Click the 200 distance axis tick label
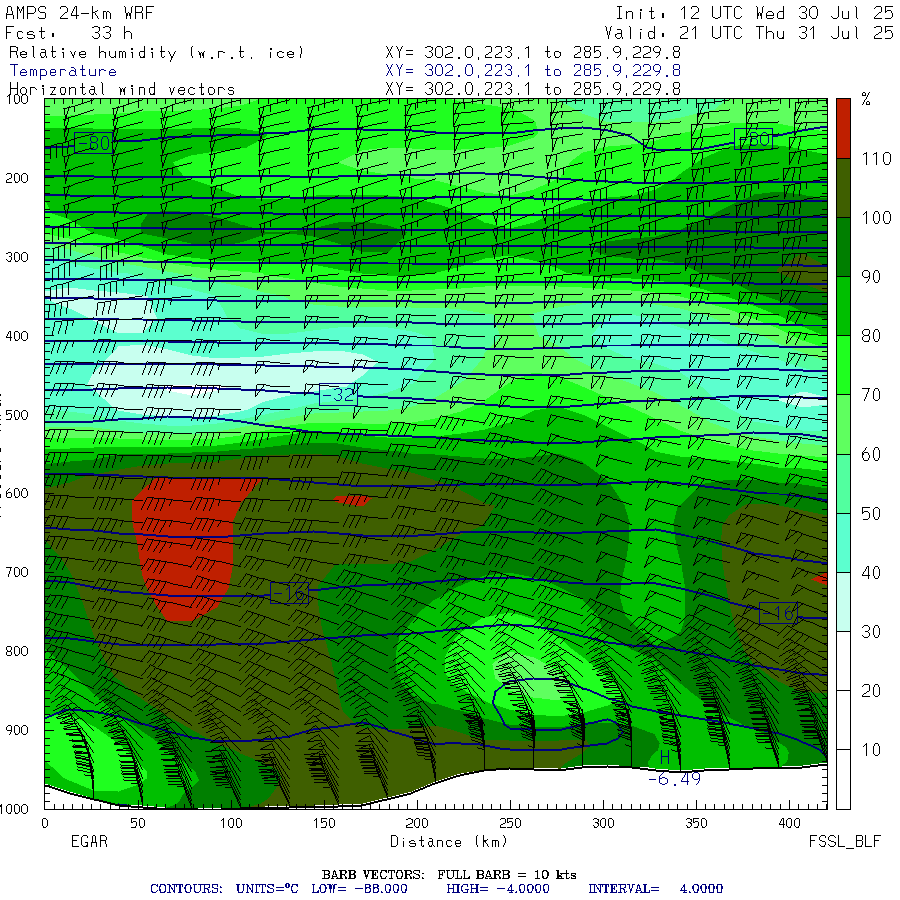Image resolution: width=900 pixels, height=900 pixels. click(417, 823)
